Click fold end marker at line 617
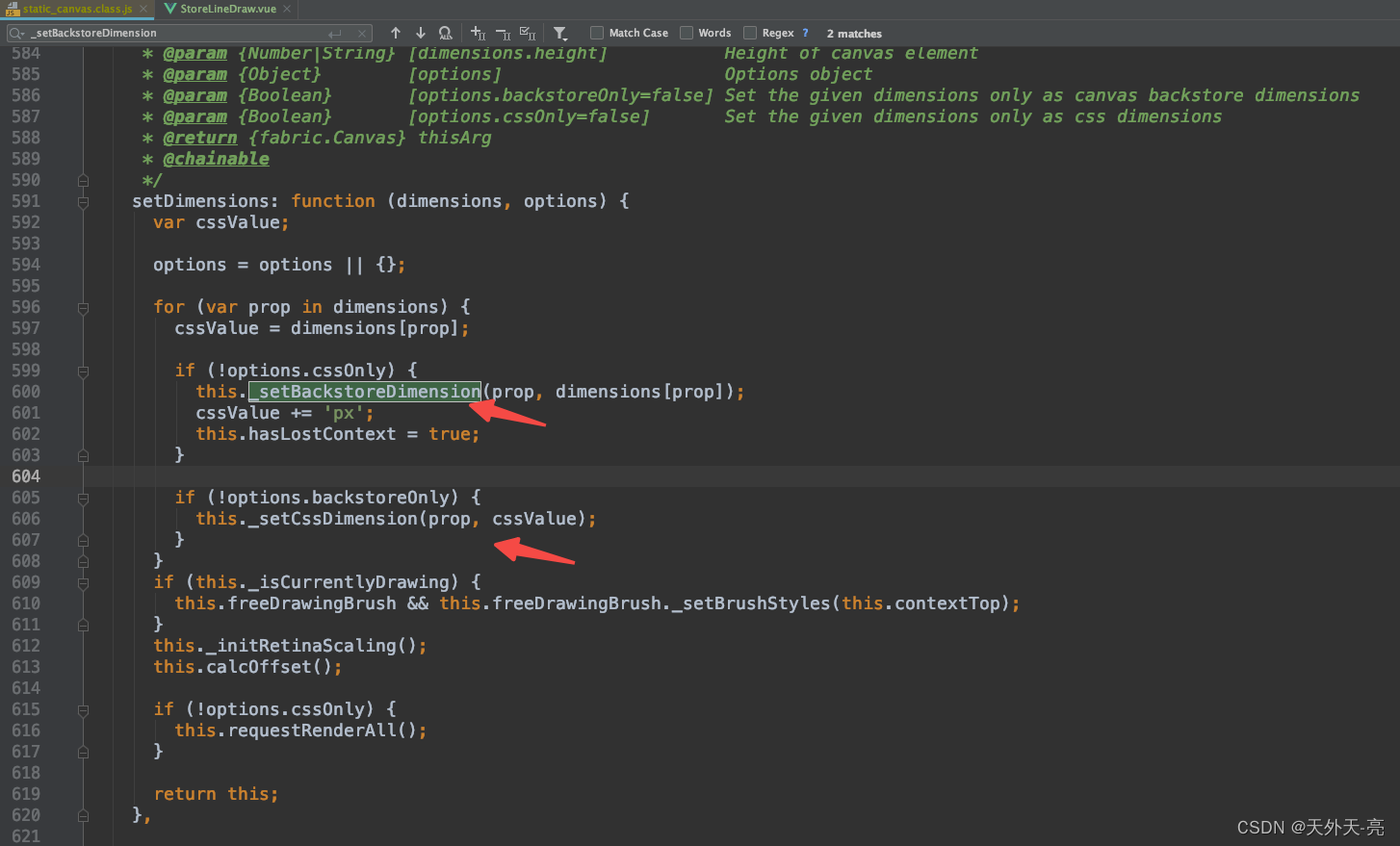The image size is (1400, 846). (83, 752)
